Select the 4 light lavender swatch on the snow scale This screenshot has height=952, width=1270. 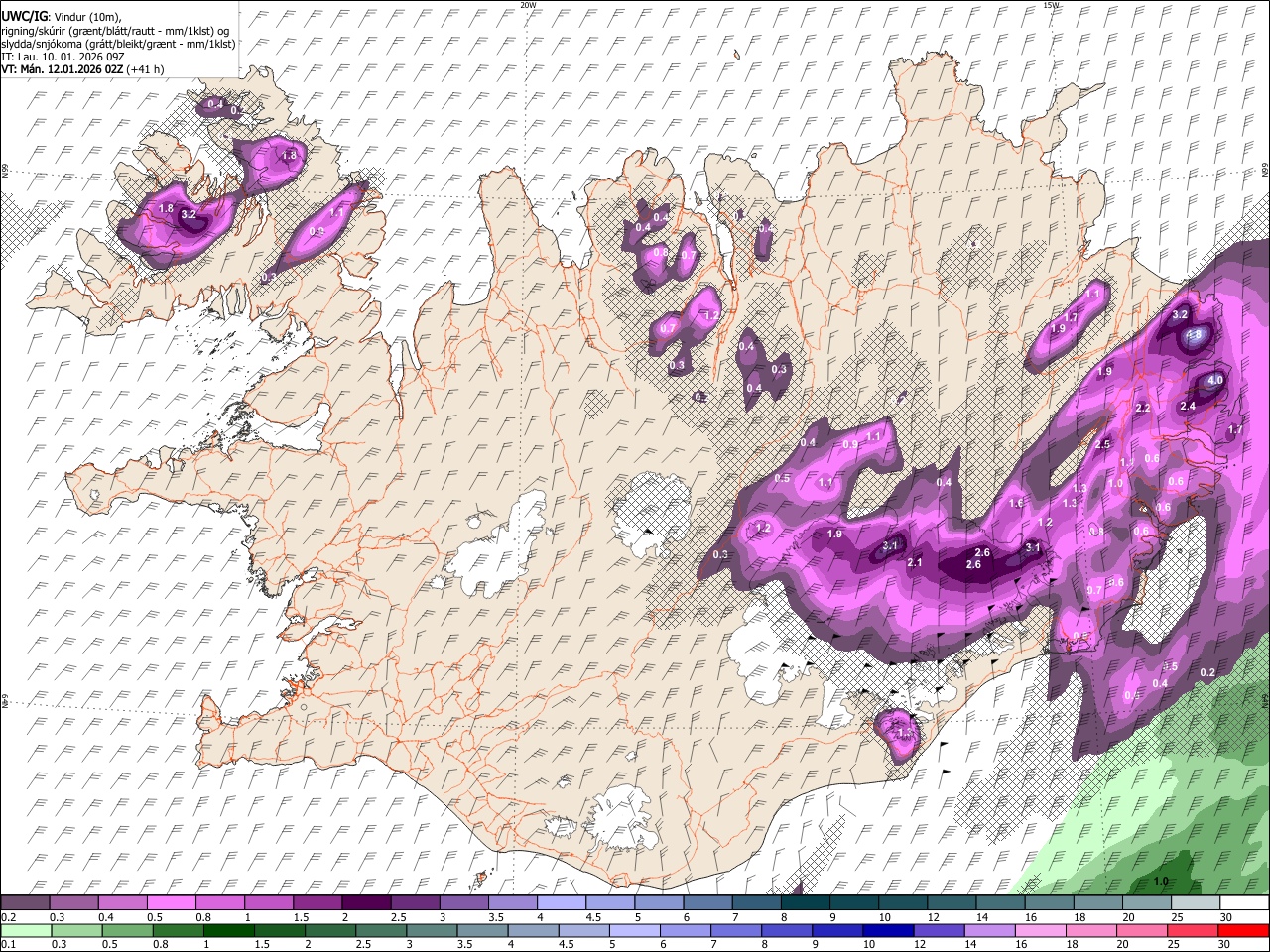tap(562, 903)
